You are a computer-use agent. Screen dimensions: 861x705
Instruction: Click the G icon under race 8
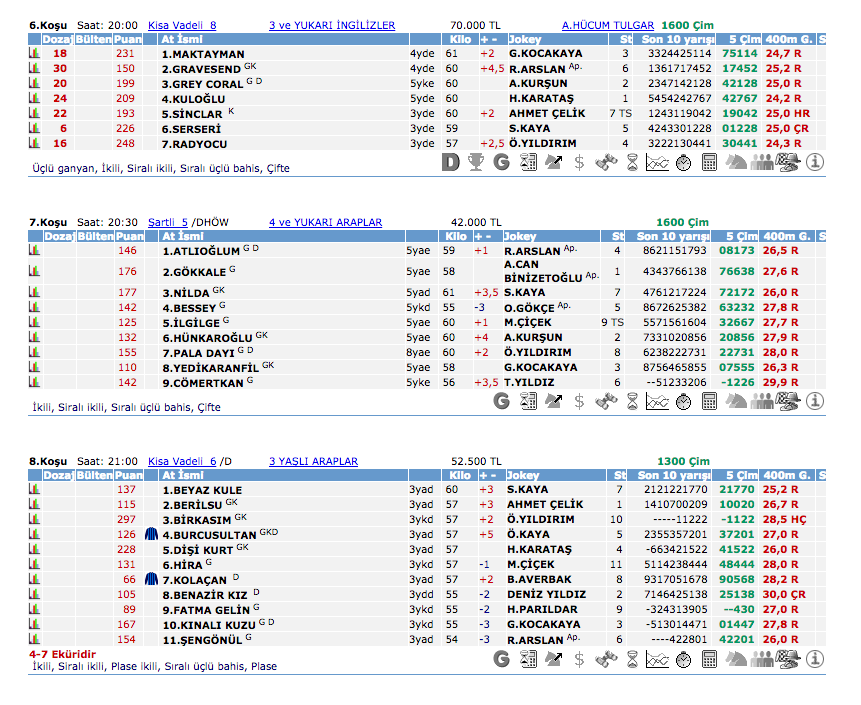[x=502, y=659]
